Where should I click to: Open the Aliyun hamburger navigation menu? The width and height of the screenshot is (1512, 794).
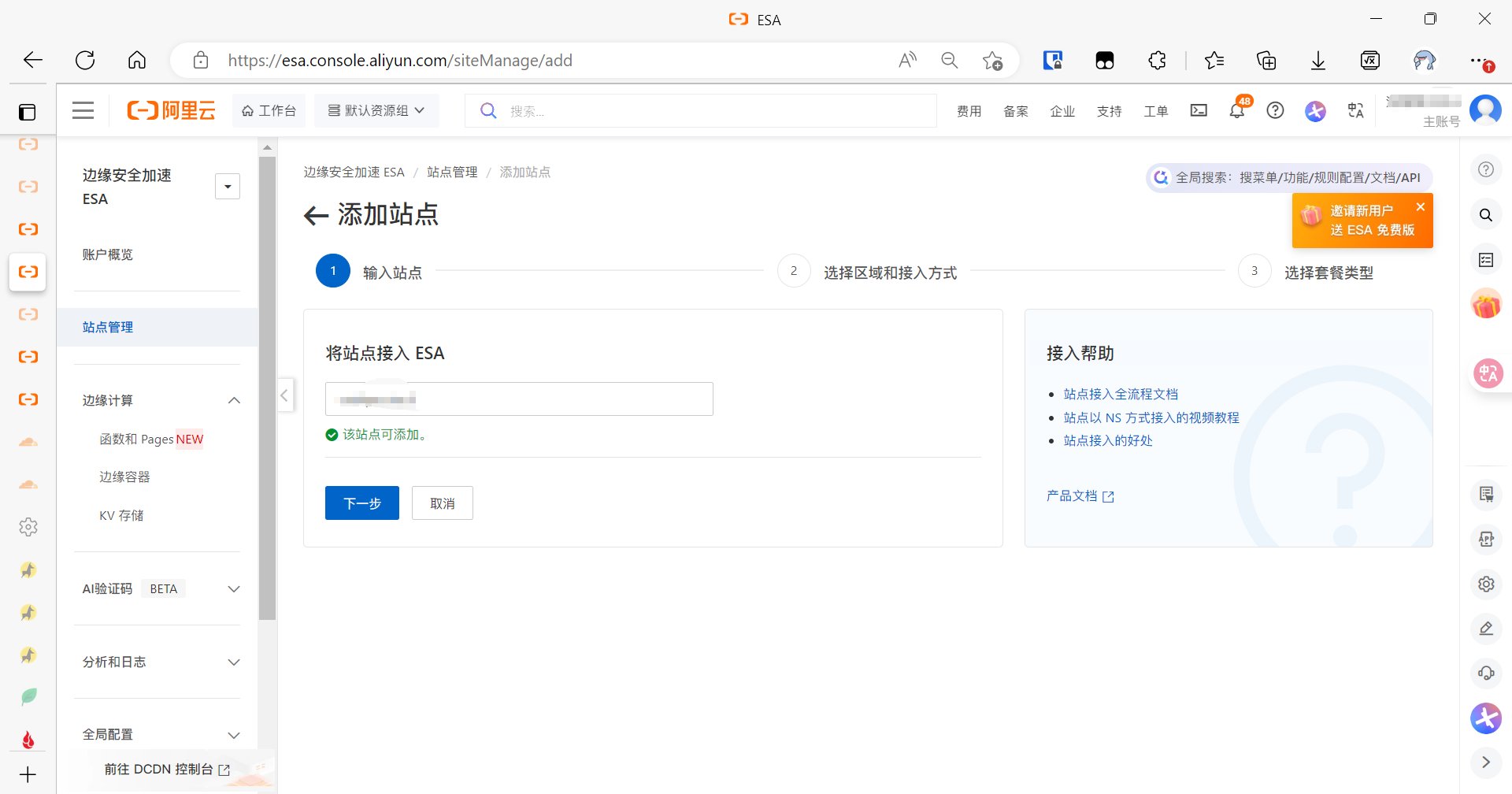point(83,111)
